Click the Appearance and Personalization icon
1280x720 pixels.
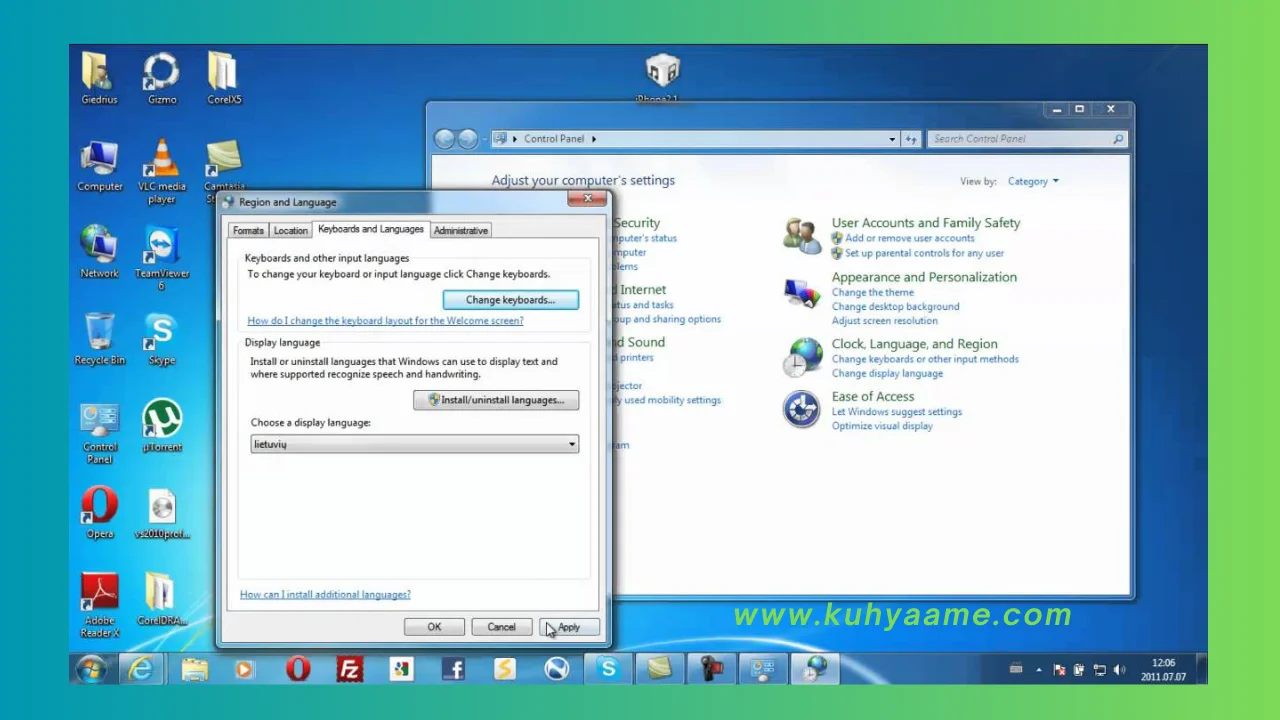[803, 293]
